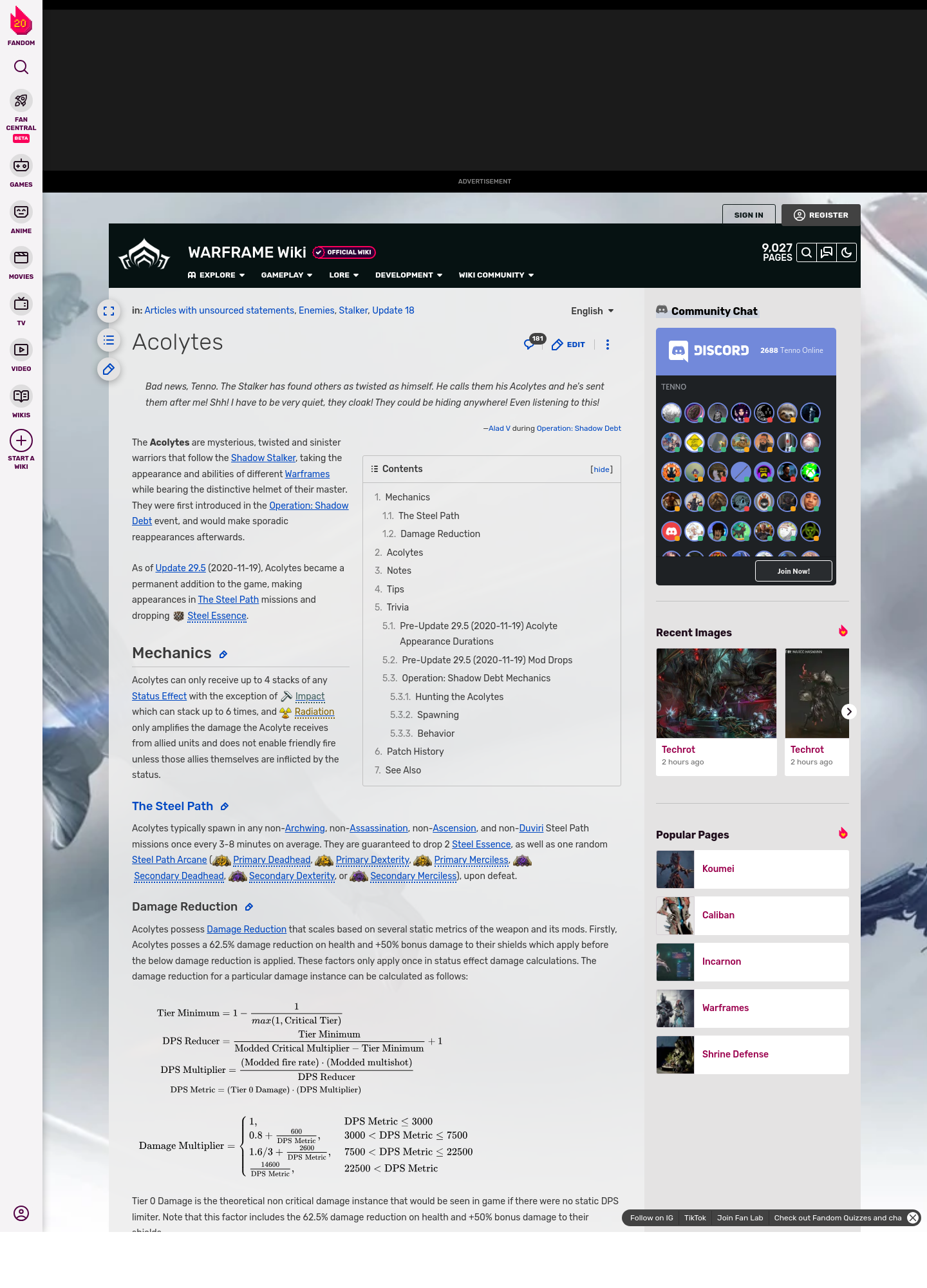
Task: Edit The Steel Path section pencil icon
Action: click(x=225, y=806)
